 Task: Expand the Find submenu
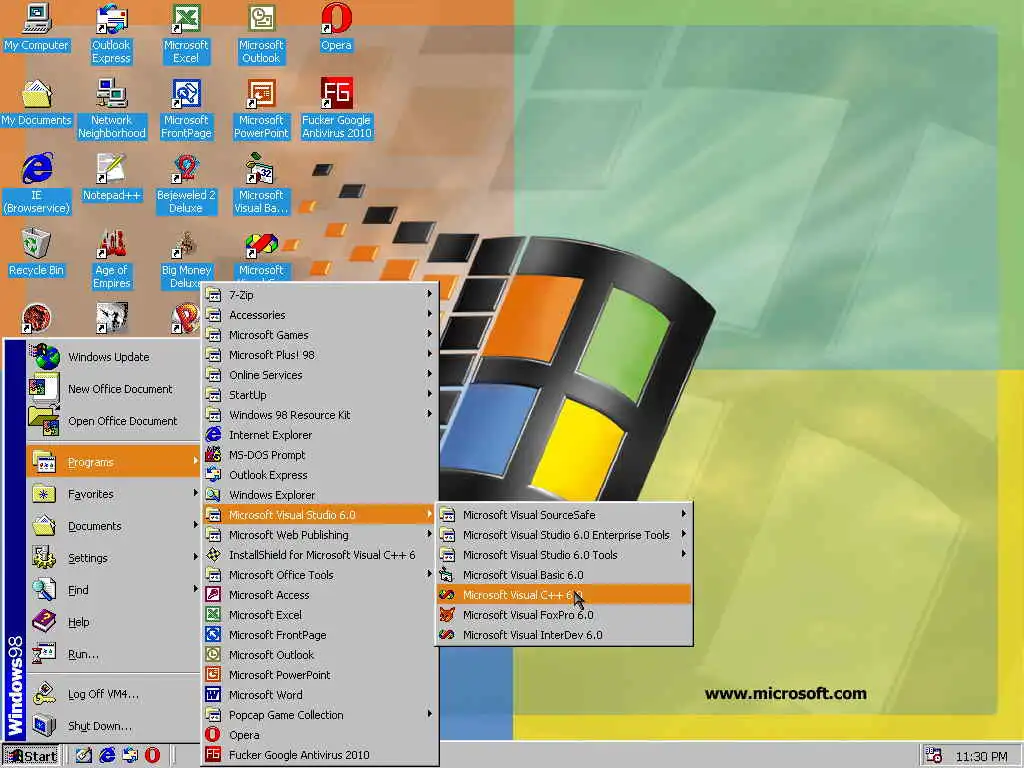(x=114, y=590)
